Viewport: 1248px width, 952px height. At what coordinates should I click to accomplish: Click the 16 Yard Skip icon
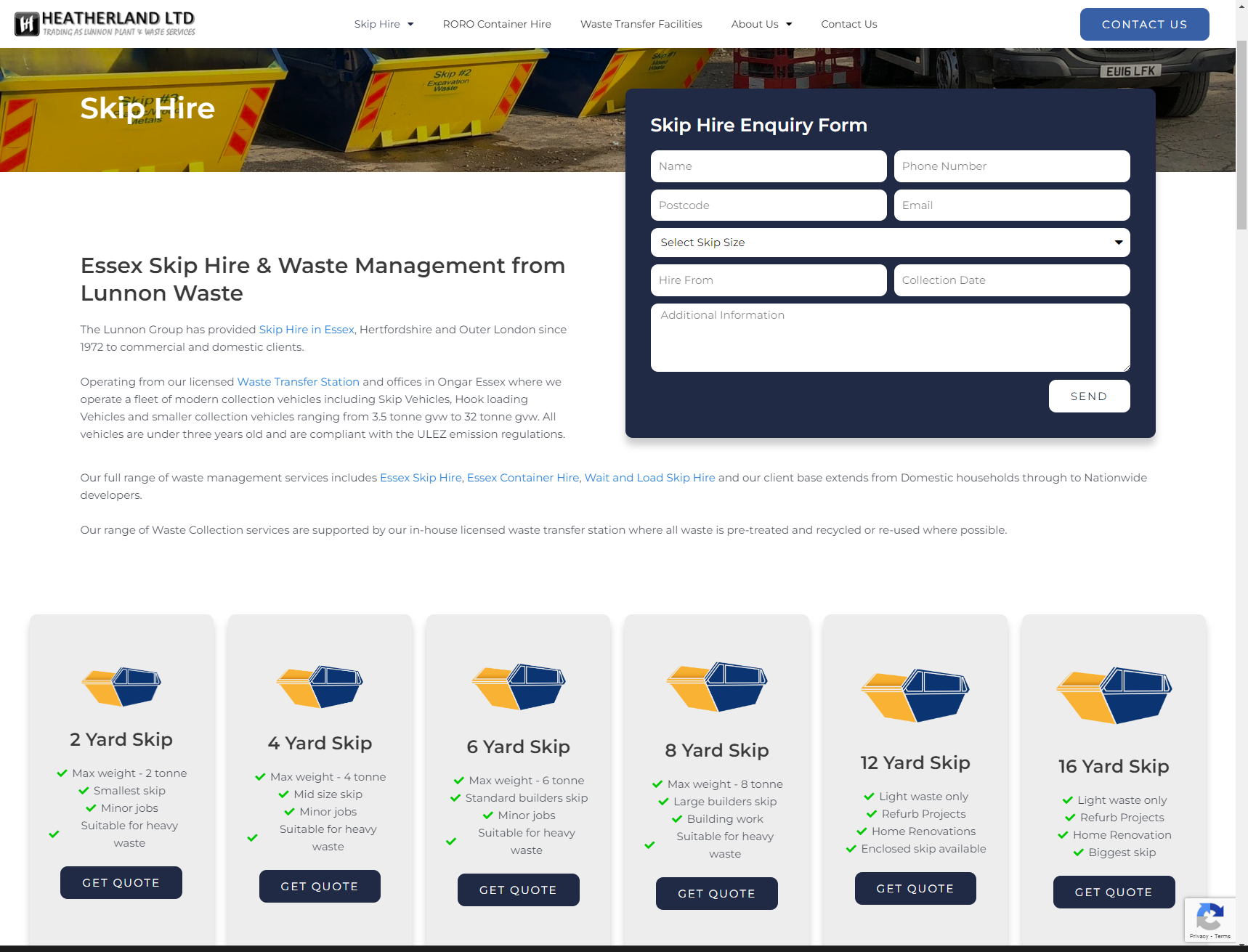(x=1114, y=696)
